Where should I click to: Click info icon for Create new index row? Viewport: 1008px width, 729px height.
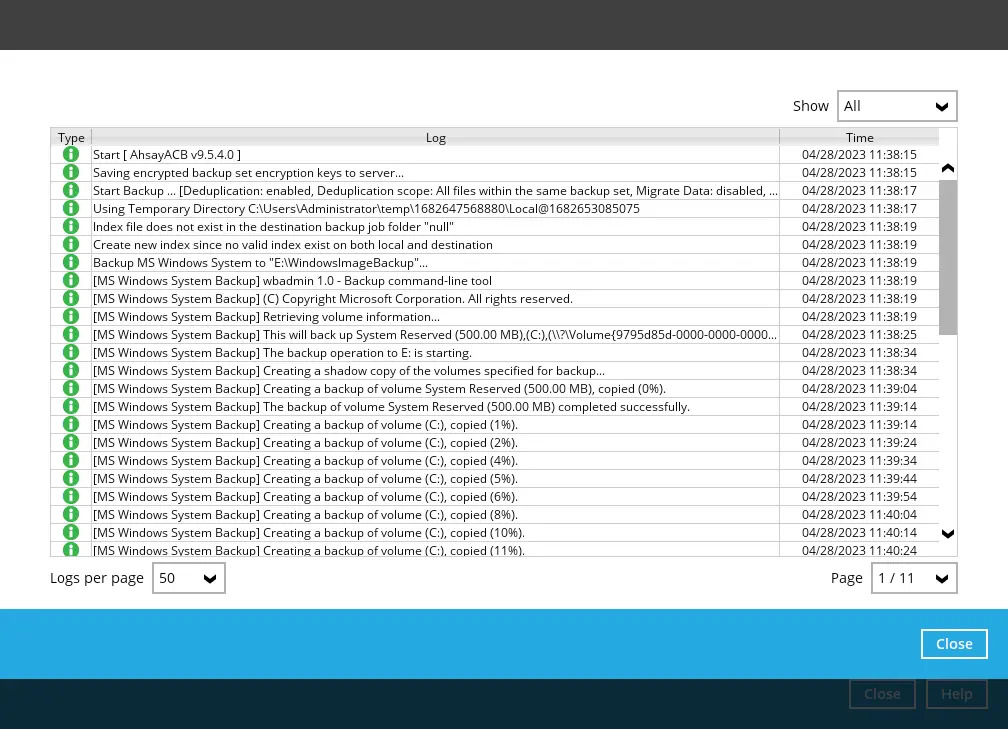tap(71, 245)
